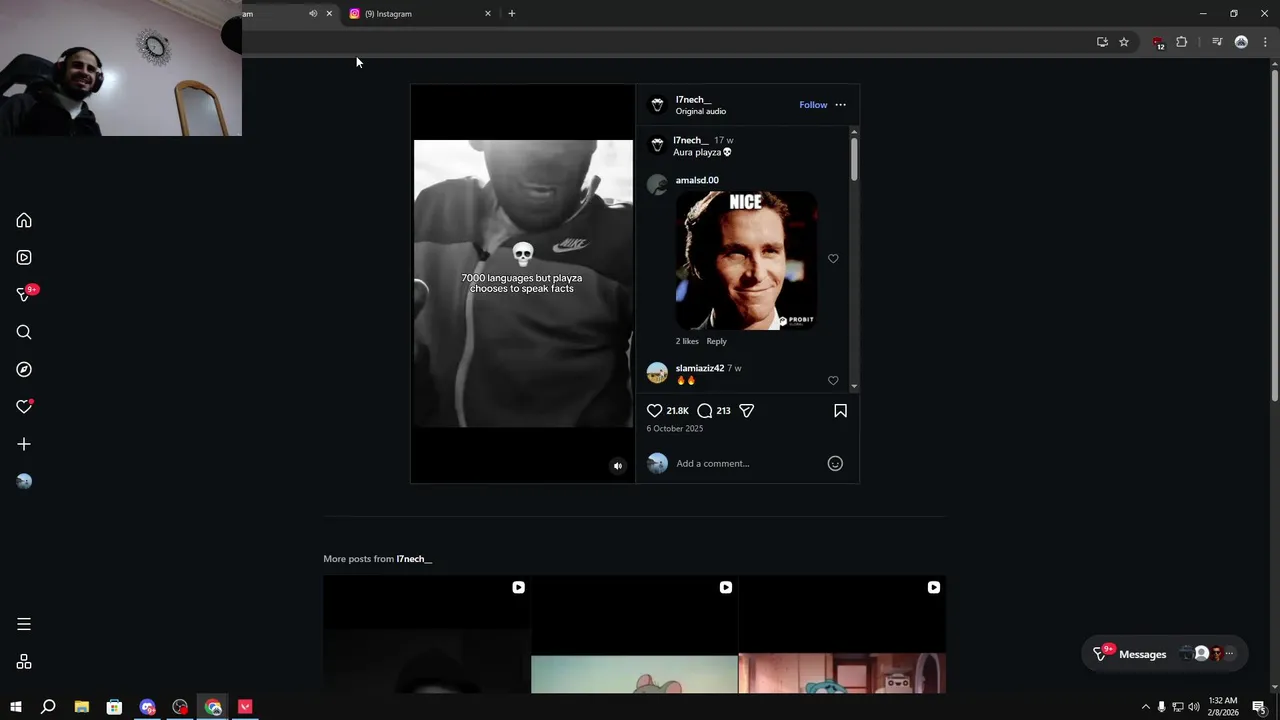Reply to amalsd.00's comment
This screenshot has width=1280, height=720.
click(717, 342)
